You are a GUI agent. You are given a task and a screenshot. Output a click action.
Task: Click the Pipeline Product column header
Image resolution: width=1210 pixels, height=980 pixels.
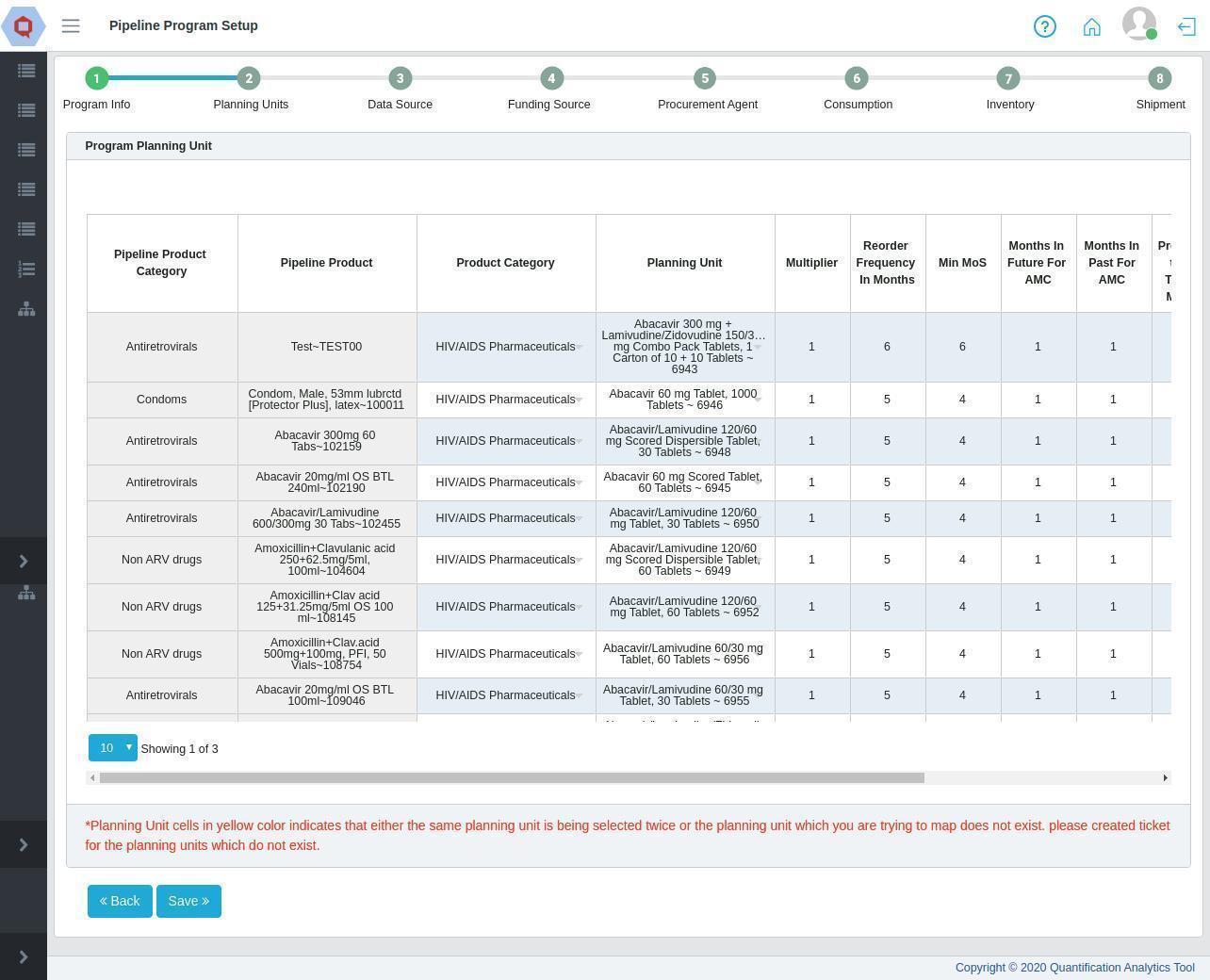click(327, 263)
